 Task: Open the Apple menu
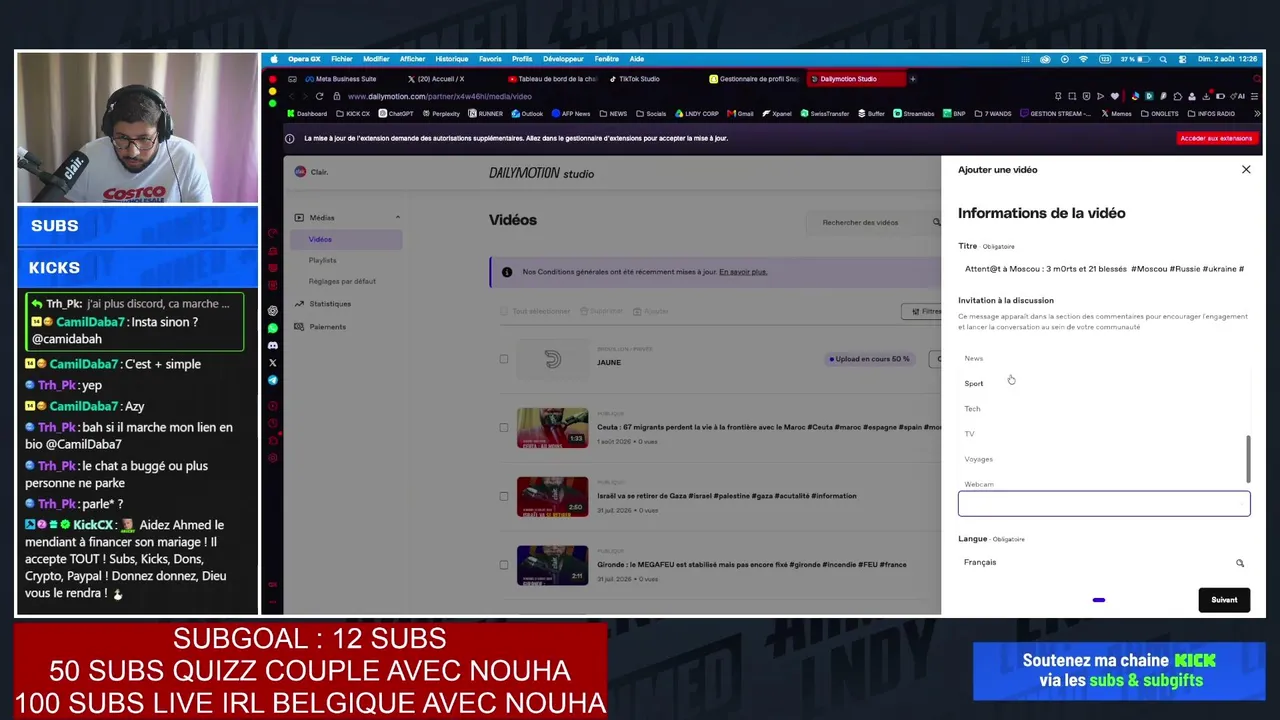click(274, 59)
